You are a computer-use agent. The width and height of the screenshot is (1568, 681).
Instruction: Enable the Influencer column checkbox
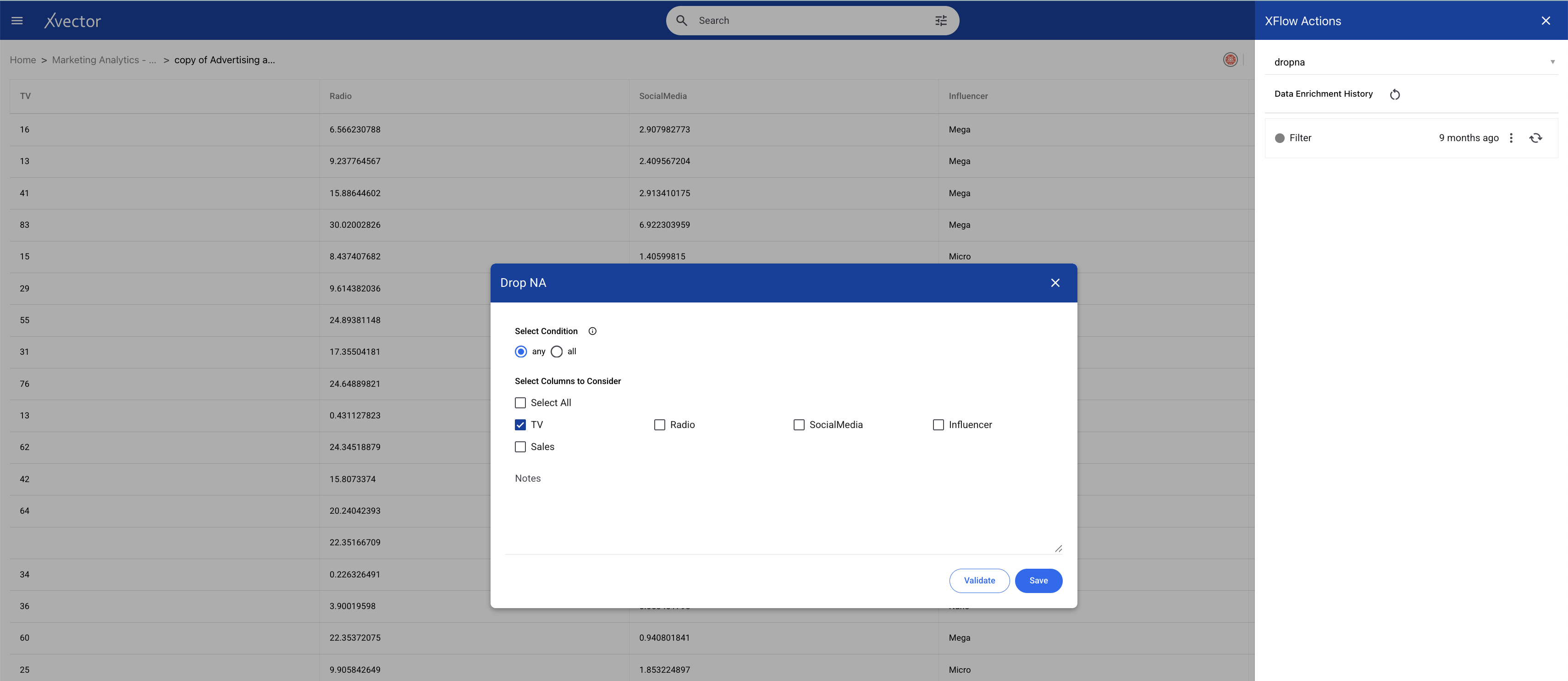coord(938,425)
